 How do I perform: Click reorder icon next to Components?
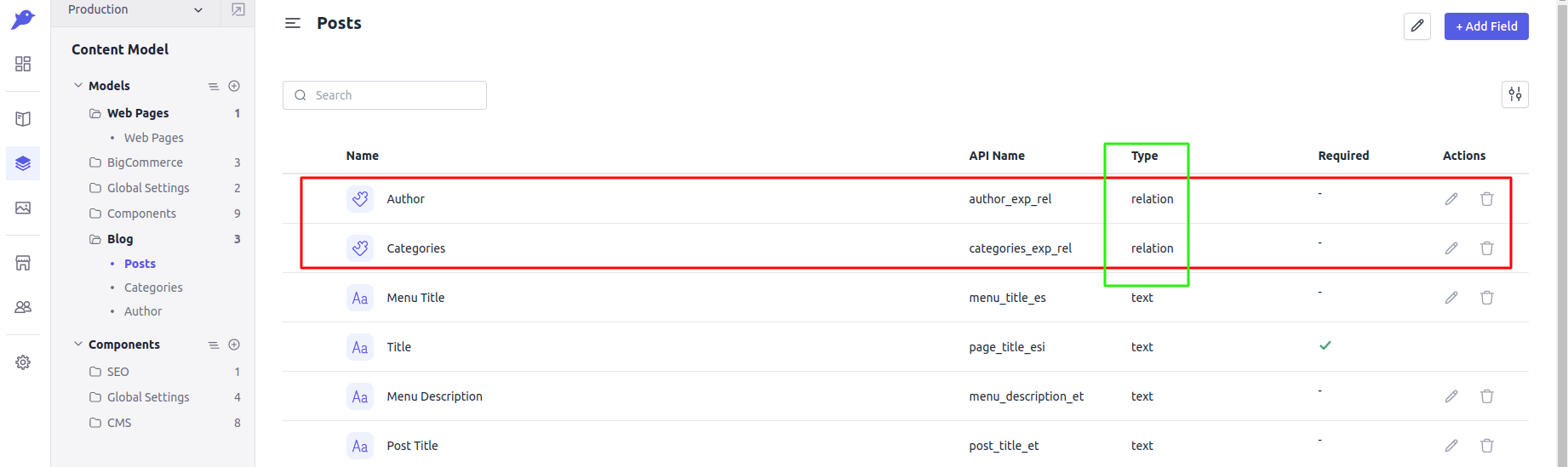(x=214, y=345)
